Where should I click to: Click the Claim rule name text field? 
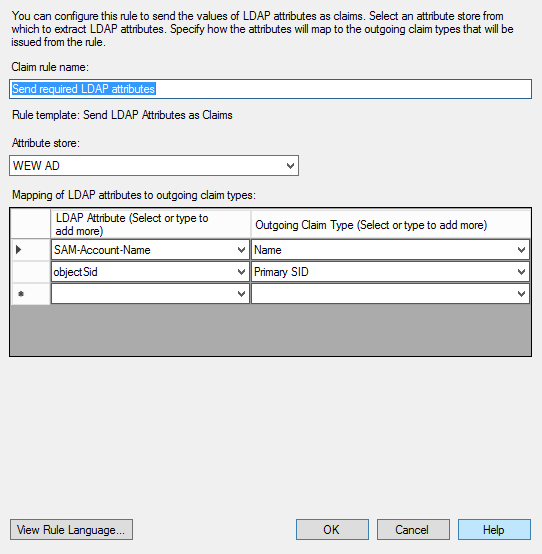[x=270, y=89]
